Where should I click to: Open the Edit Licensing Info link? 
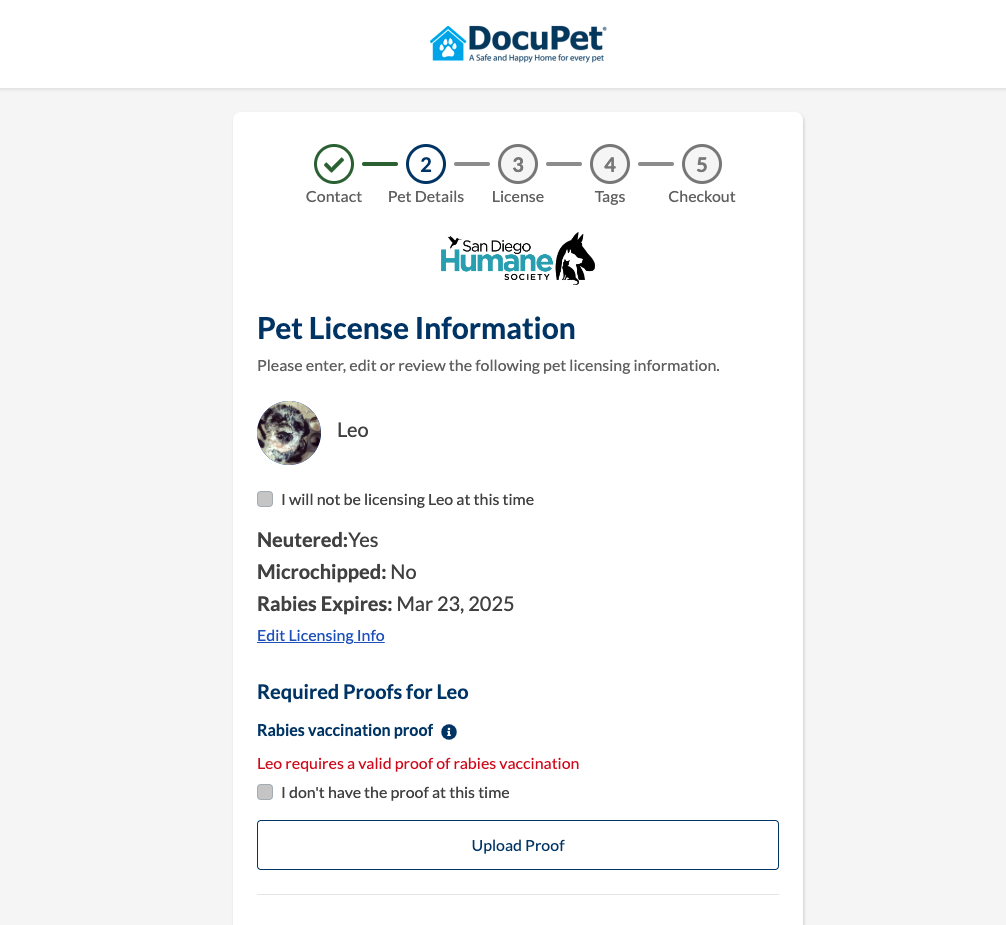(x=321, y=635)
